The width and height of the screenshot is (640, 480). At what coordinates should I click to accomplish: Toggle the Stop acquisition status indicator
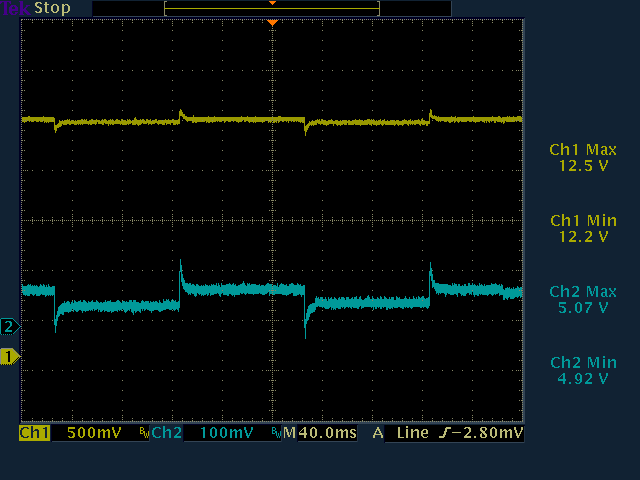pyautogui.click(x=53, y=8)
